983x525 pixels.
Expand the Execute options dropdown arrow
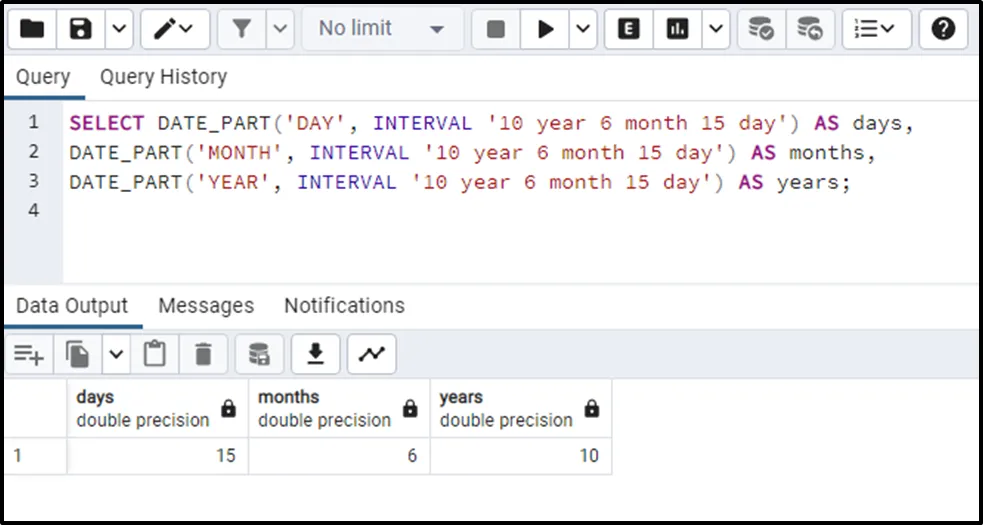coord(583,29)
